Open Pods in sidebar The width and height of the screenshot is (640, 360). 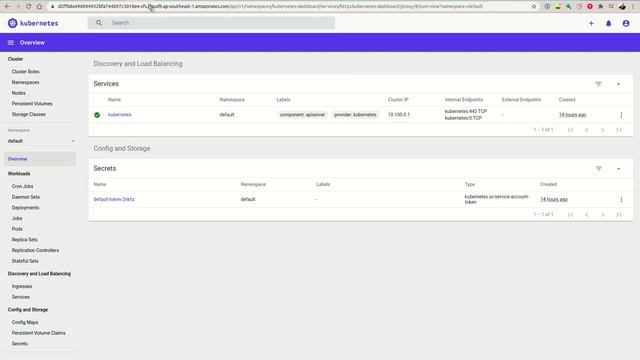17,229
